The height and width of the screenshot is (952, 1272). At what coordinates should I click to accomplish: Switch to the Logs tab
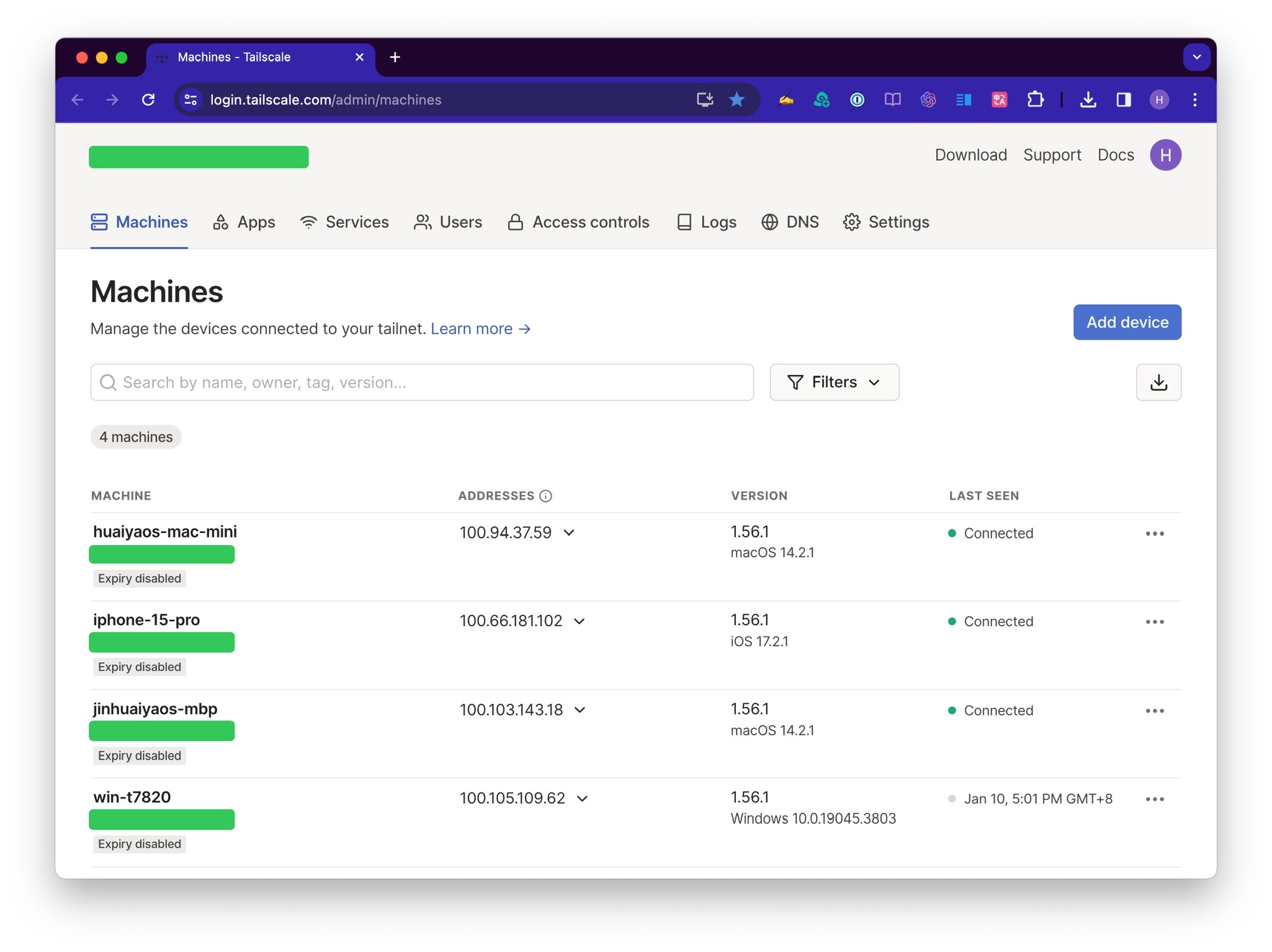tap(706, 222)
